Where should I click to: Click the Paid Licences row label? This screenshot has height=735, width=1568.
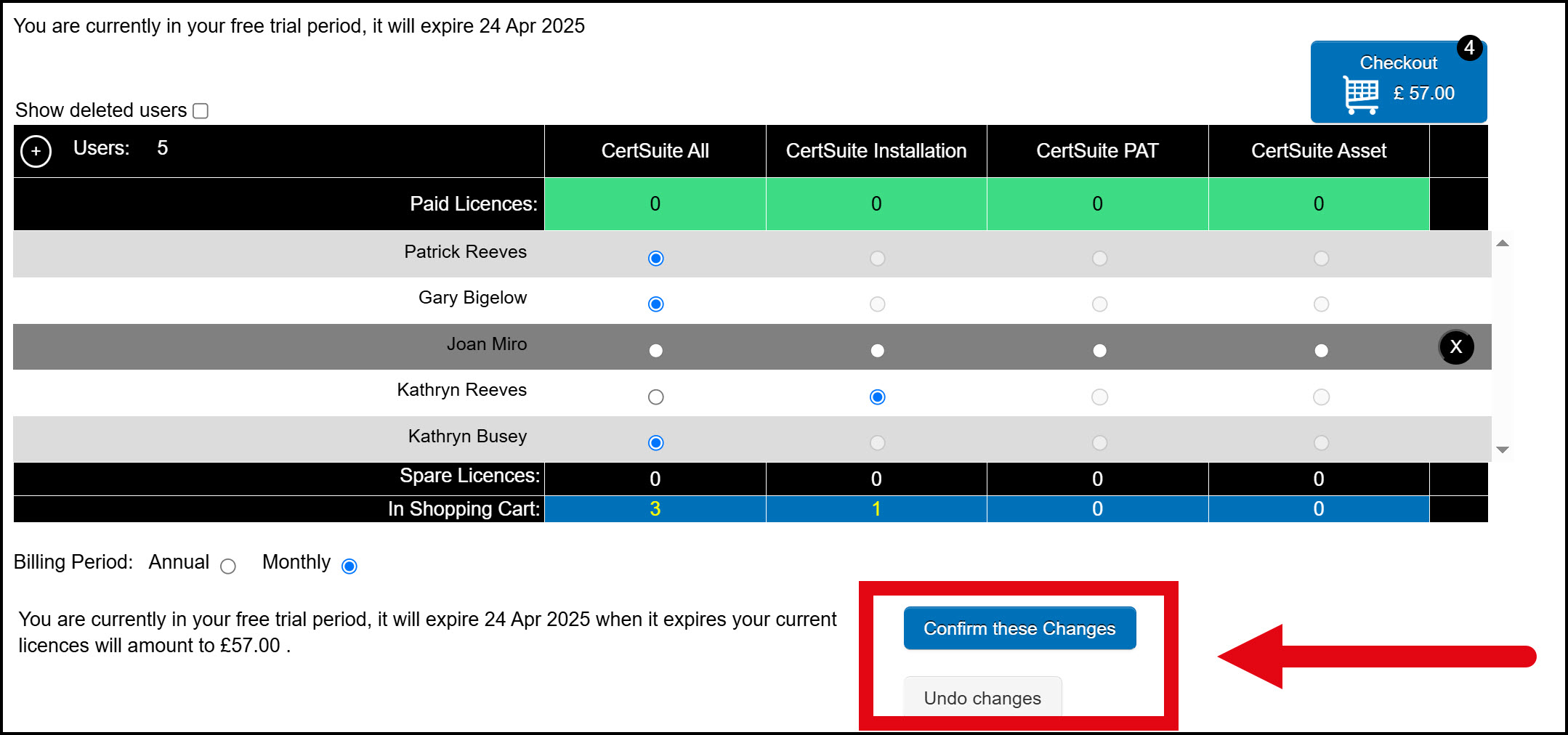[x=474, y=204]
